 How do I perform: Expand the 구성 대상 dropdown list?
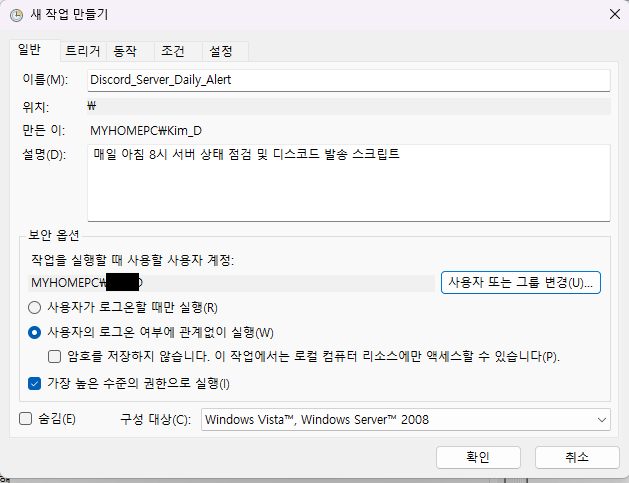click(x=405, y=420)
